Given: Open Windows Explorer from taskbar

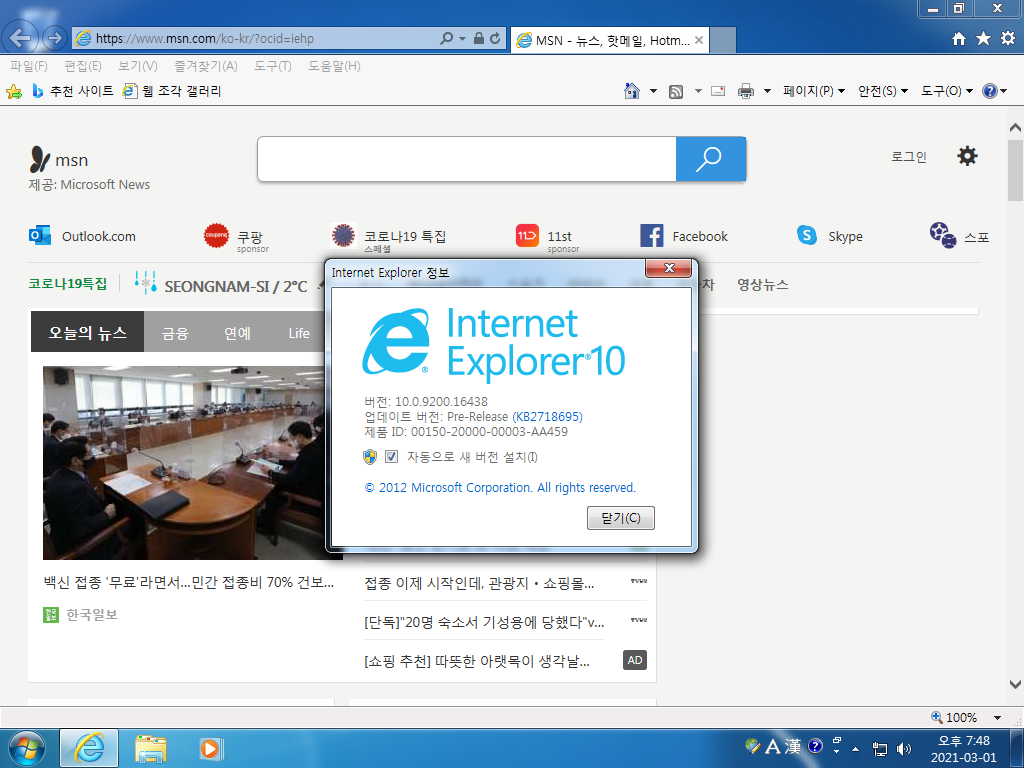Looking at the screenshot, I should pyautogui.click(x=151, y=748).
